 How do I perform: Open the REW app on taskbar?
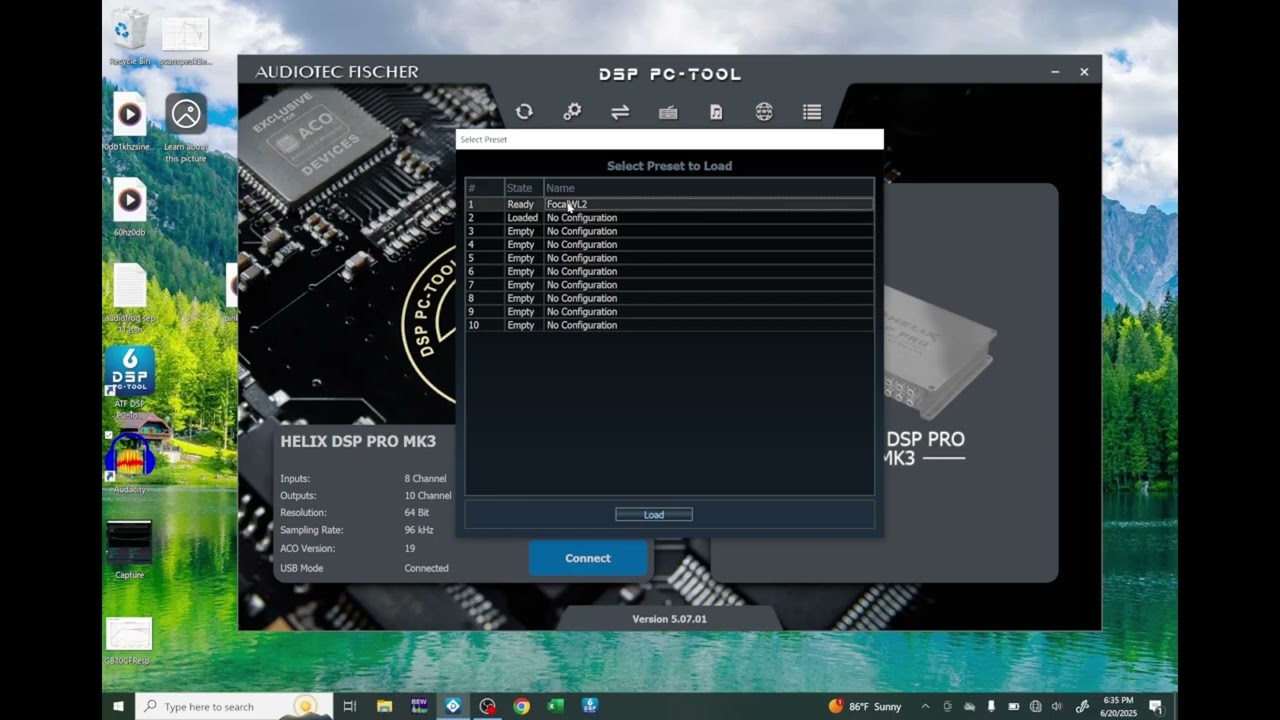coord(419,706)
